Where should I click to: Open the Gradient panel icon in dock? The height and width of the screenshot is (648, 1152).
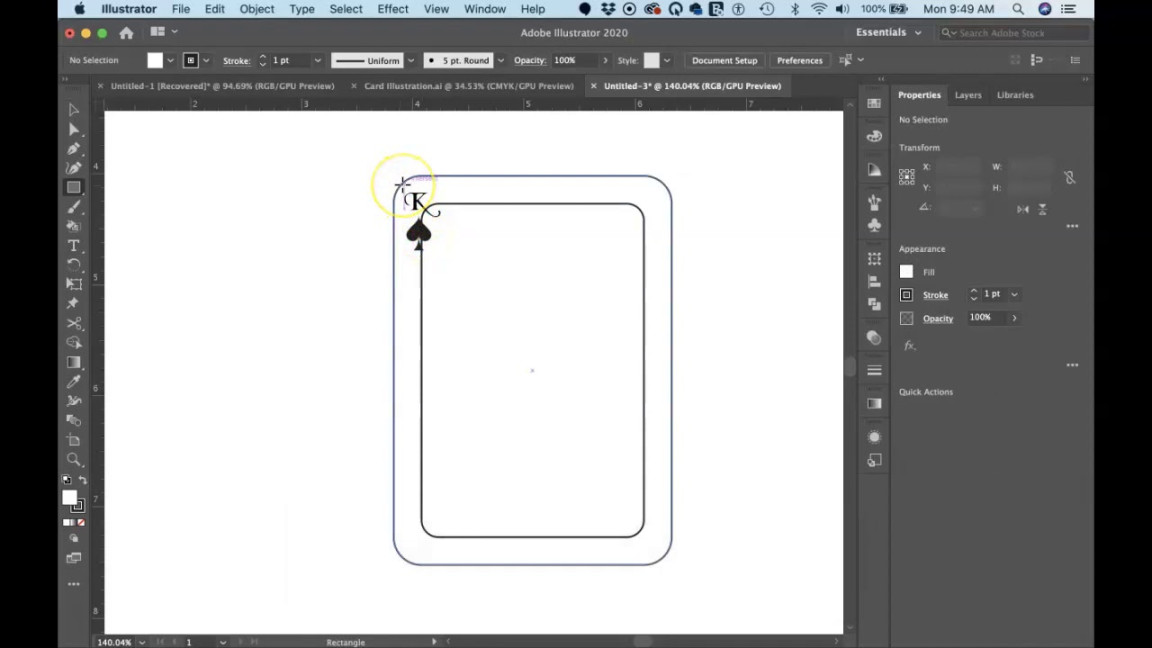pyautogui.click(x=874, y=403)
